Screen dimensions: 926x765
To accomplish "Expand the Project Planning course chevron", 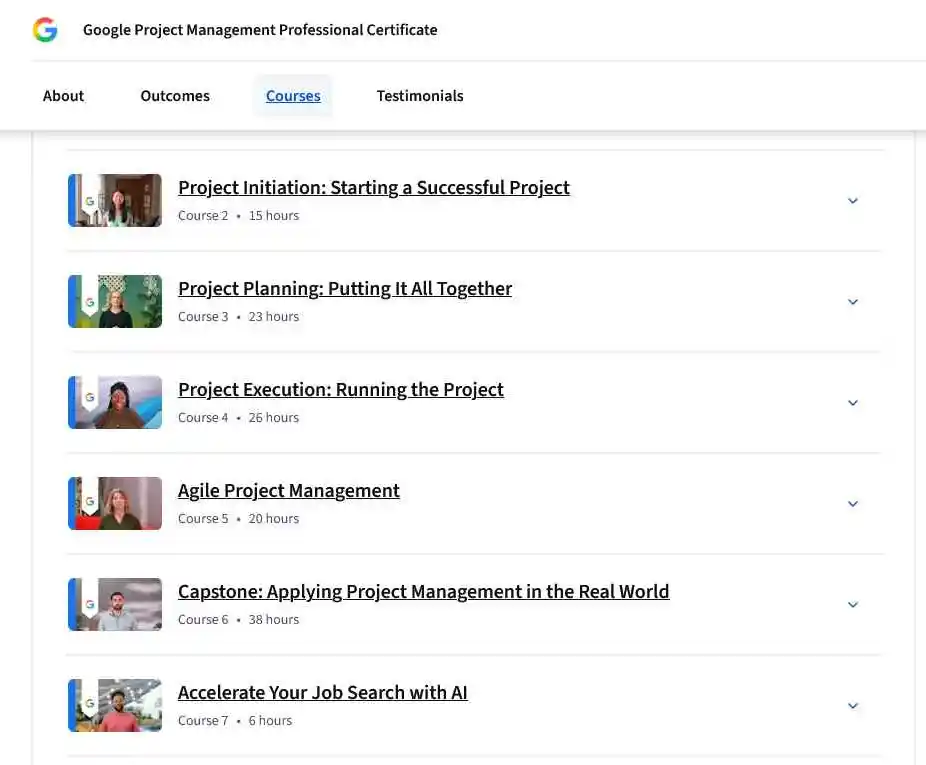I will [853, 302].
